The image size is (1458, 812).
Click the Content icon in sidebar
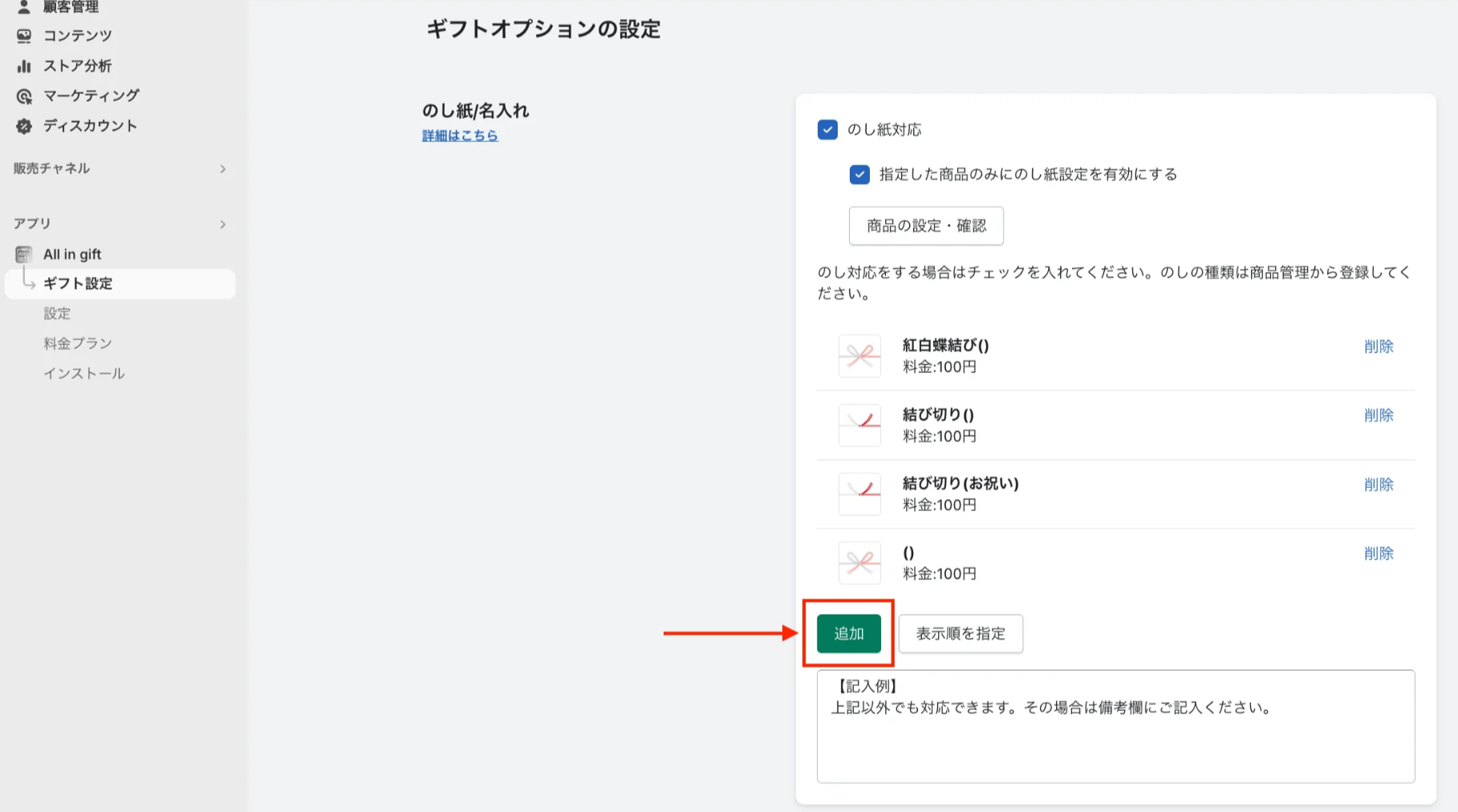coord(24,35)
